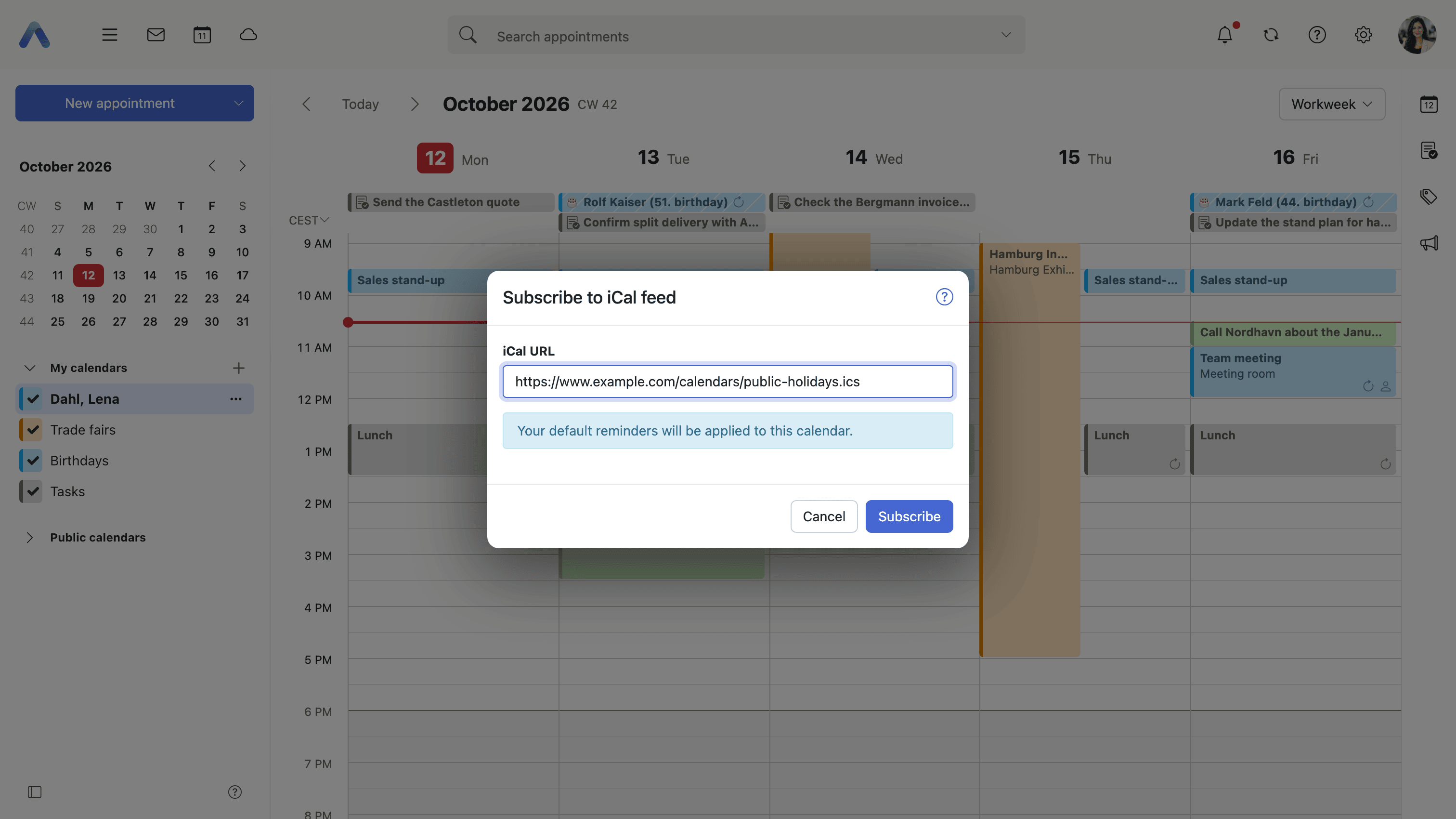
Task: Add a calendar with plus icon
Action: pos(238,368)
